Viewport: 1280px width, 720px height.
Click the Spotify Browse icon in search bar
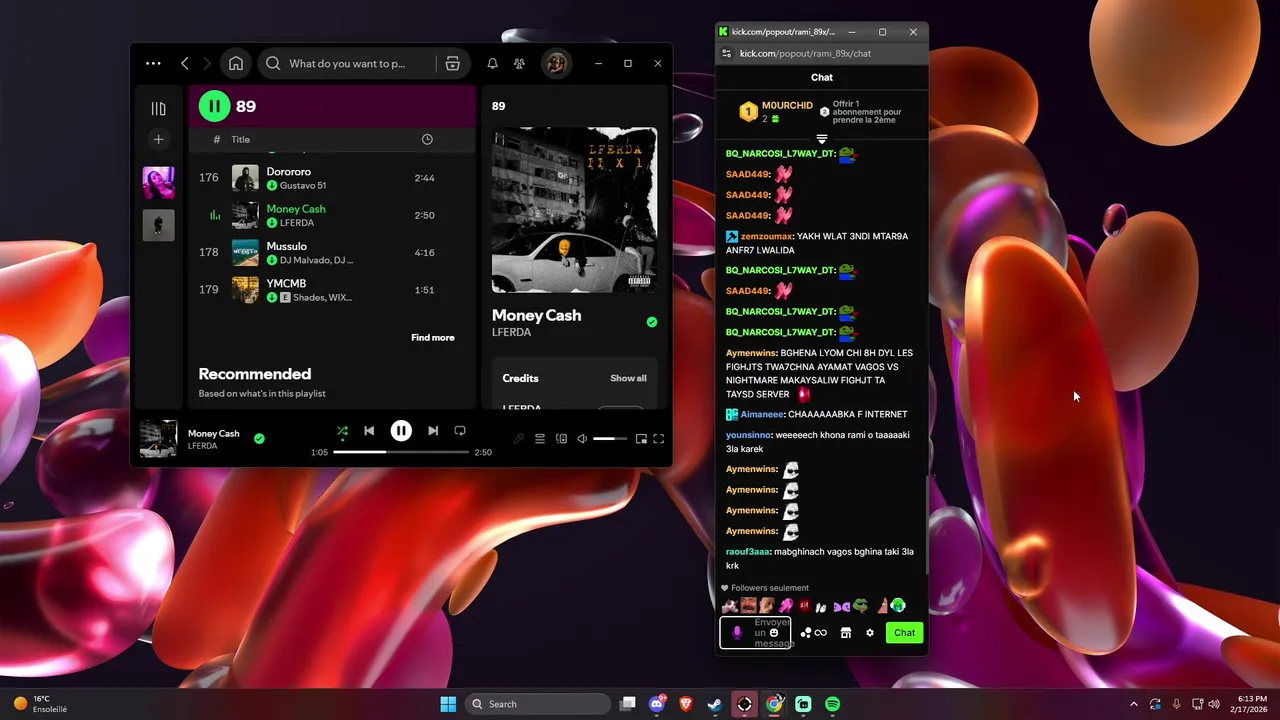(x=452, y=63)
